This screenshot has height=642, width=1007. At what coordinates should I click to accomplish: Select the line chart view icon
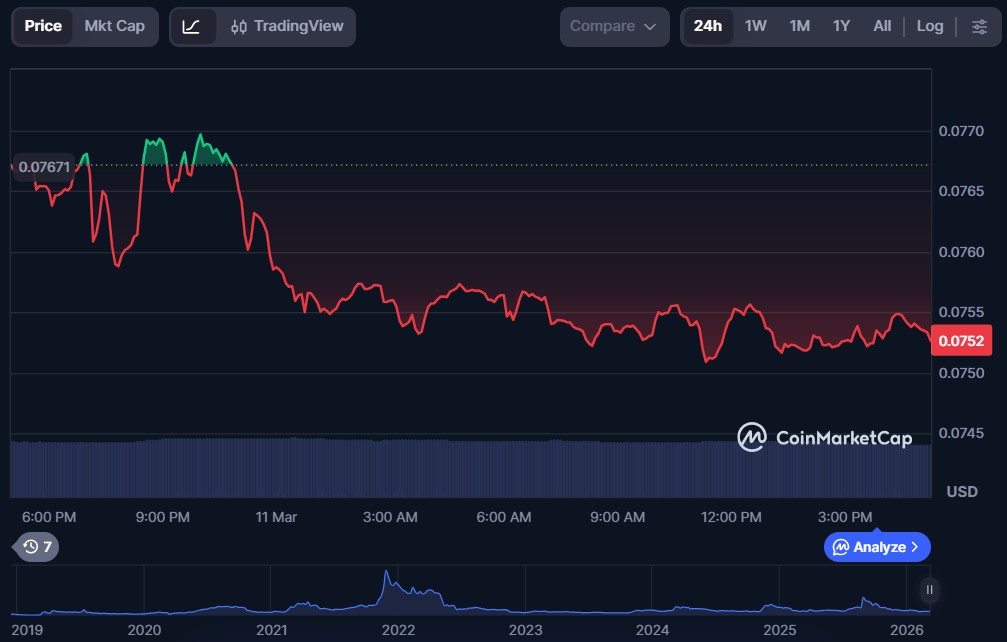192,26
